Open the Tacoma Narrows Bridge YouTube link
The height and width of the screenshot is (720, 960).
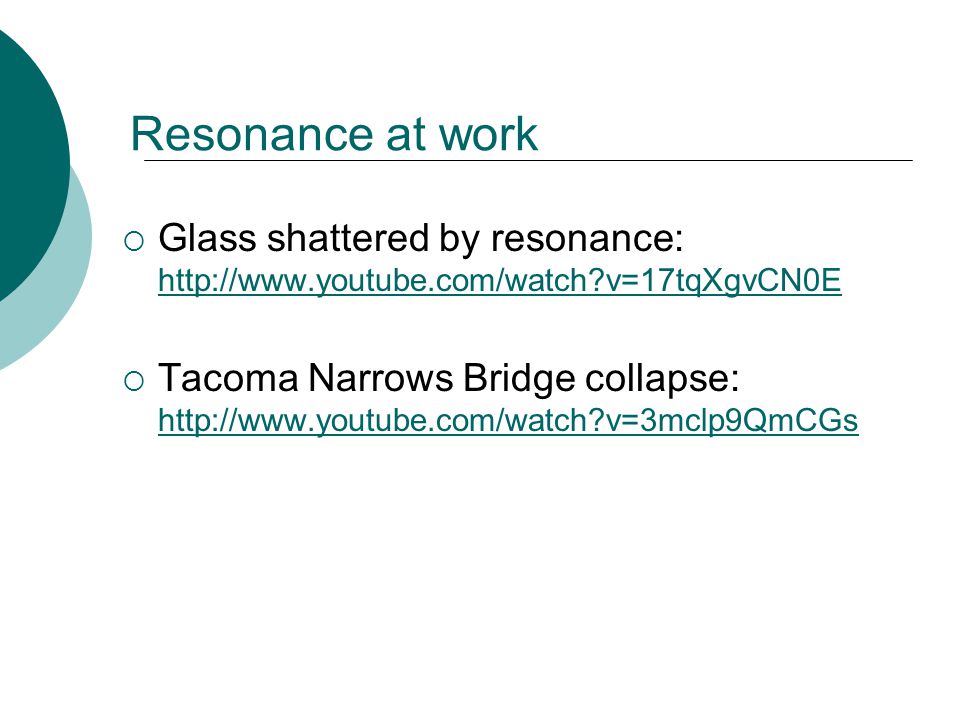(508, 421)
